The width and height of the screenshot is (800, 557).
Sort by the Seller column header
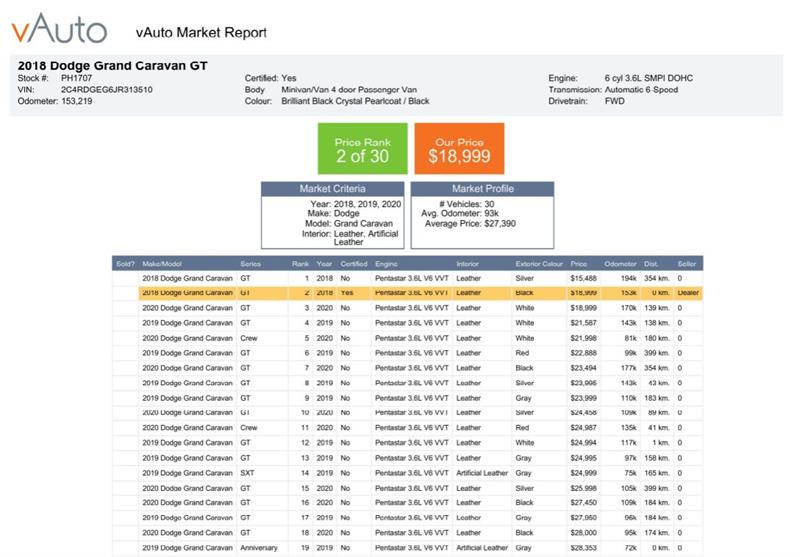click(x=687, y=264)
